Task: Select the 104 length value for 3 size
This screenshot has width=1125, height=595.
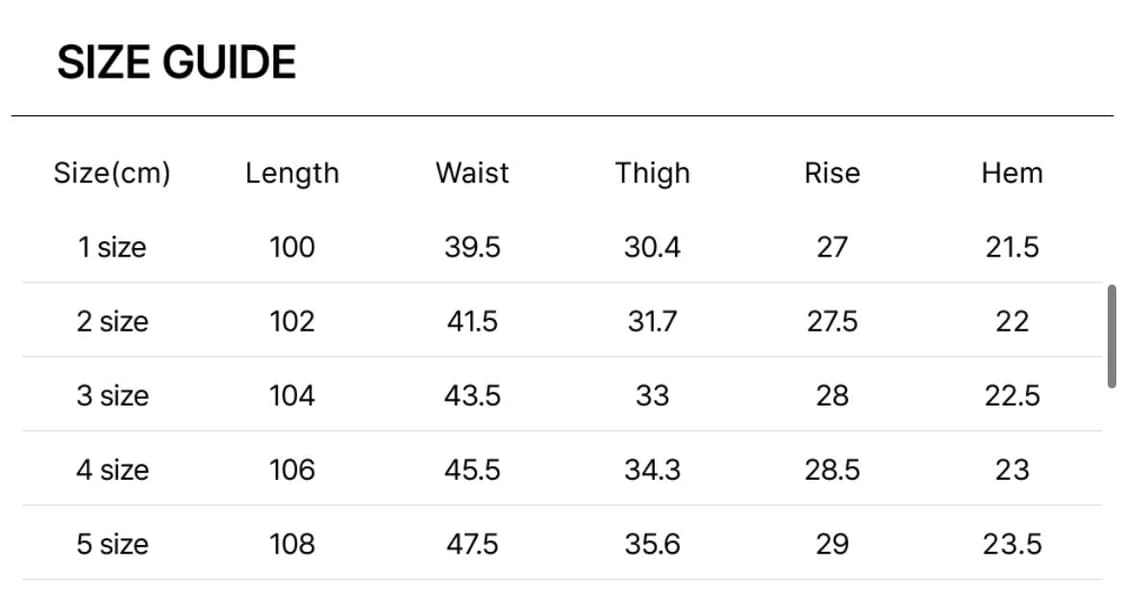Action: [x=292, y=396]
